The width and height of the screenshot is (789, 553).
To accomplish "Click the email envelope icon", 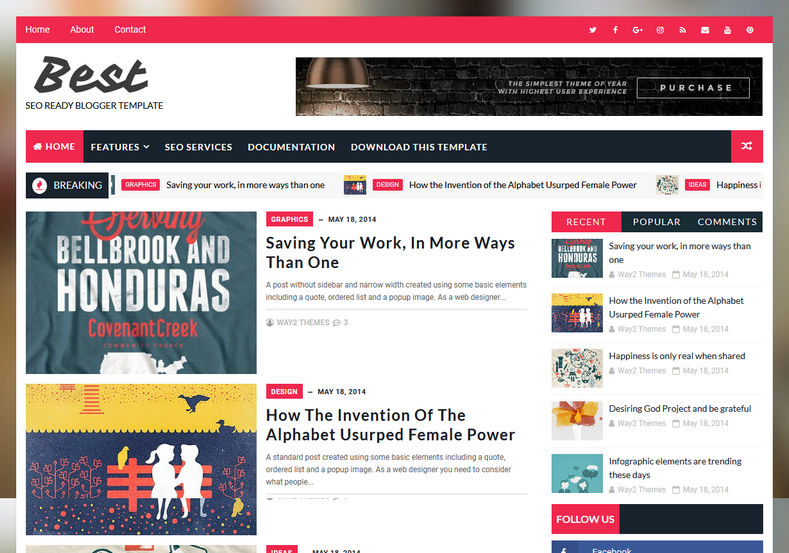I will click(x=705, y=30).
